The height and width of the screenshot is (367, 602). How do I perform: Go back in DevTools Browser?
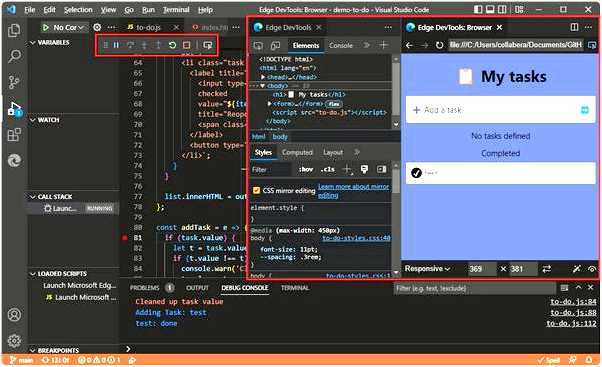coord(409,45)
